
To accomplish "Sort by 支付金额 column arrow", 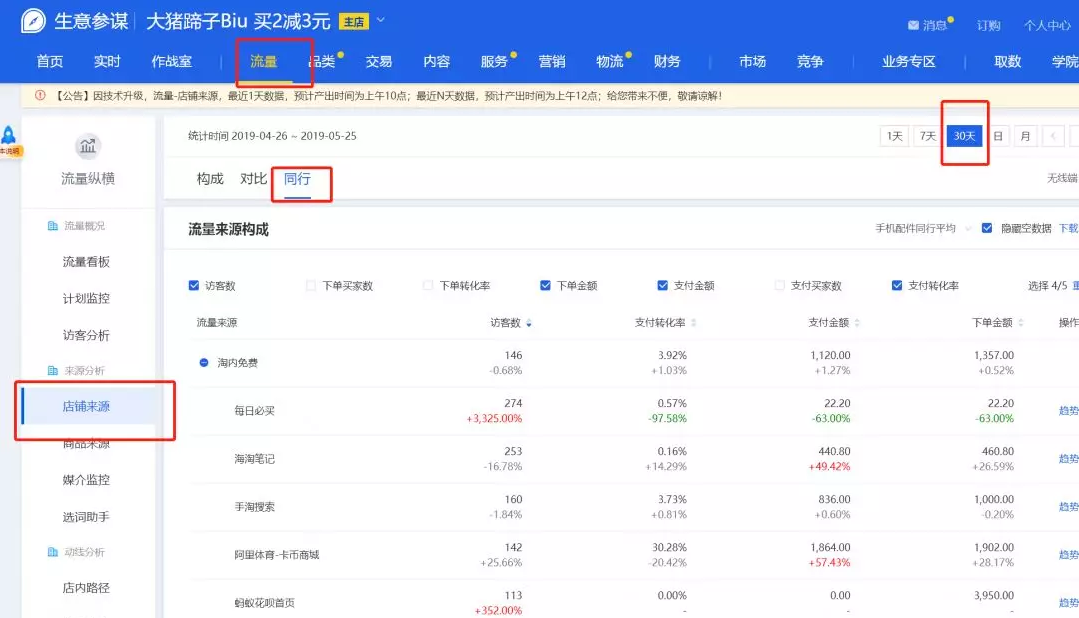I will pos(857,323).
